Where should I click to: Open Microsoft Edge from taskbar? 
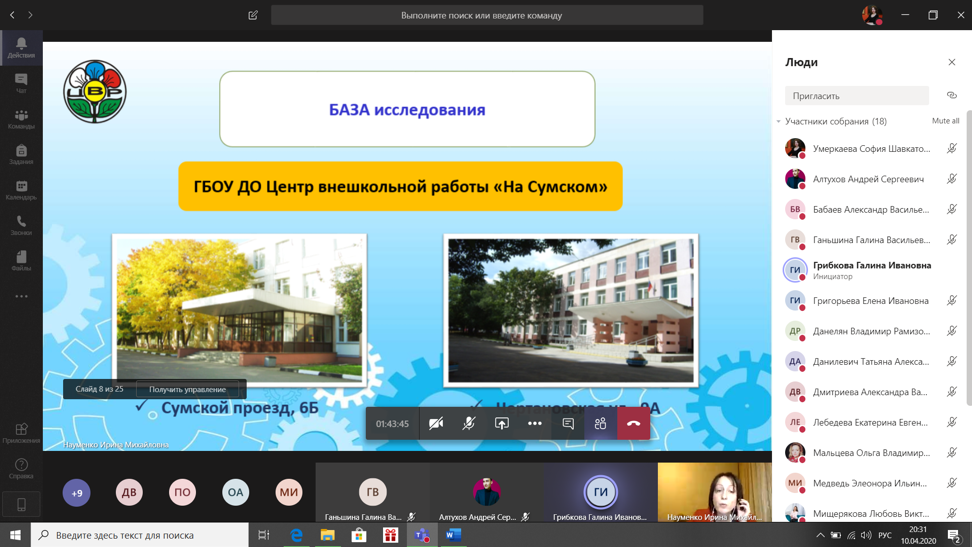click(296, 535)
